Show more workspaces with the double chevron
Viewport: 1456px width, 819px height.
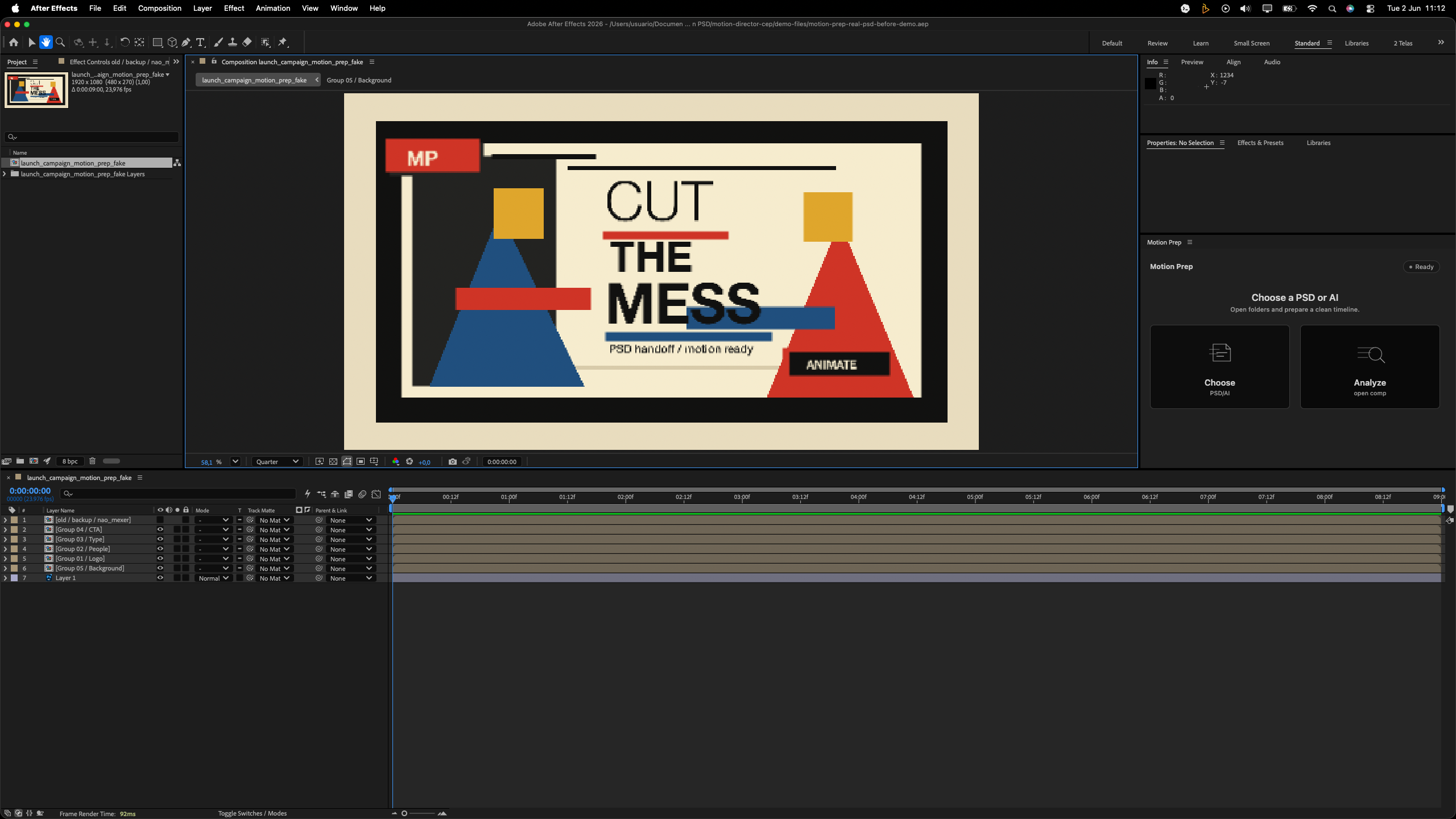pyautogui.click(x=1441, y=43)
